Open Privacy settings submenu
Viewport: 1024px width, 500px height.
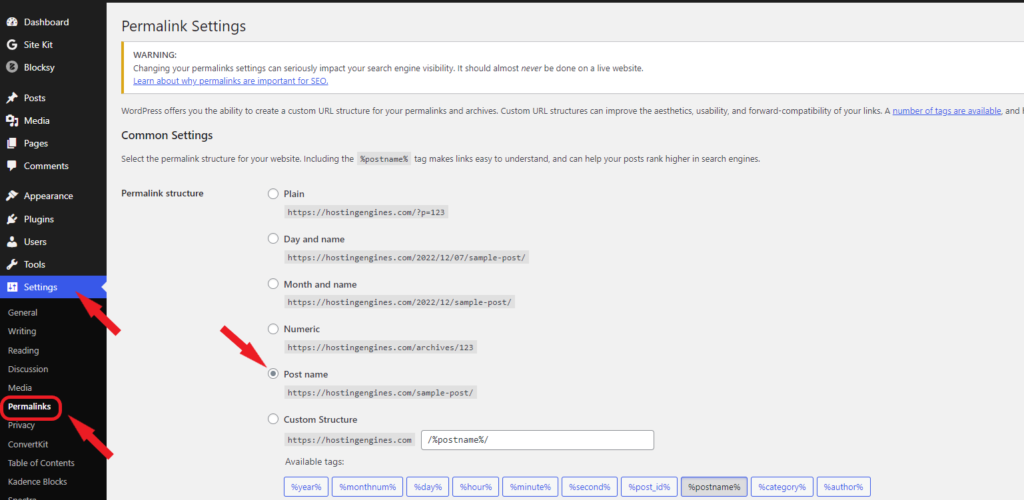[x=22, y=425]
